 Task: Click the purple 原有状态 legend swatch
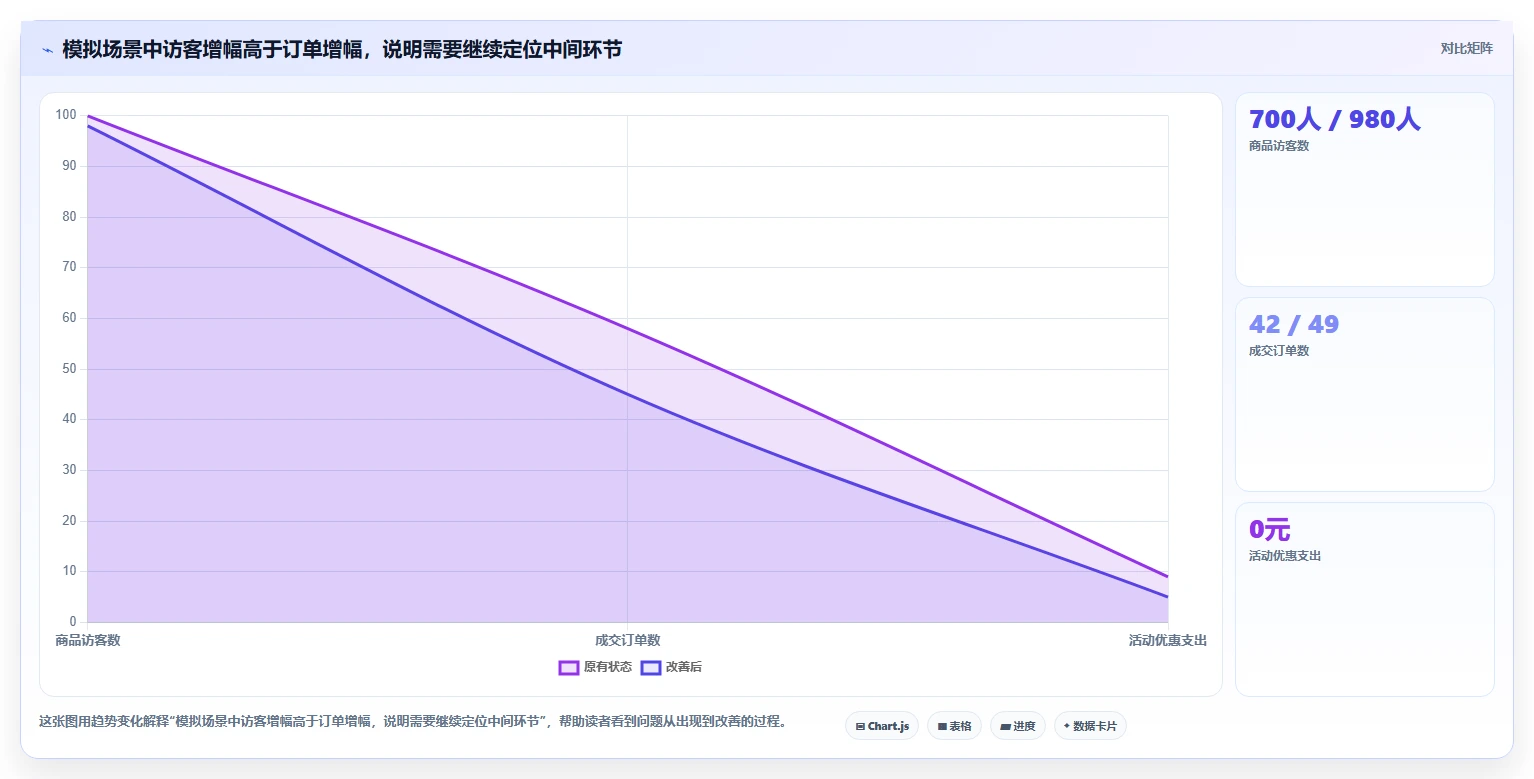[569, 667]
